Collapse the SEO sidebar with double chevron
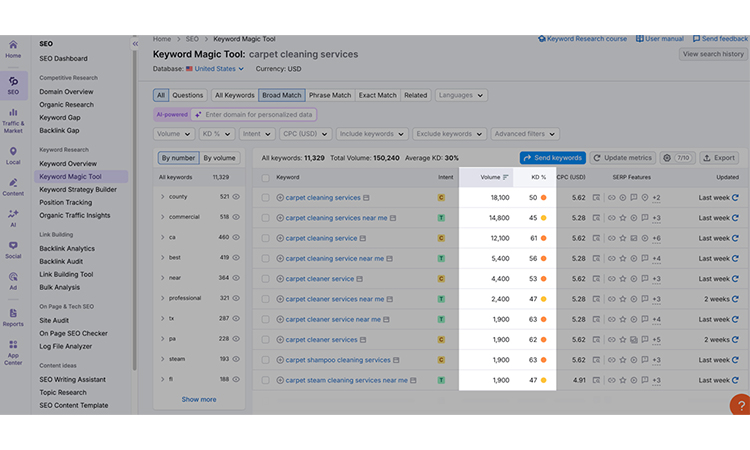The height and width of the screenshot is (450, 750). (x=135, y=44)
